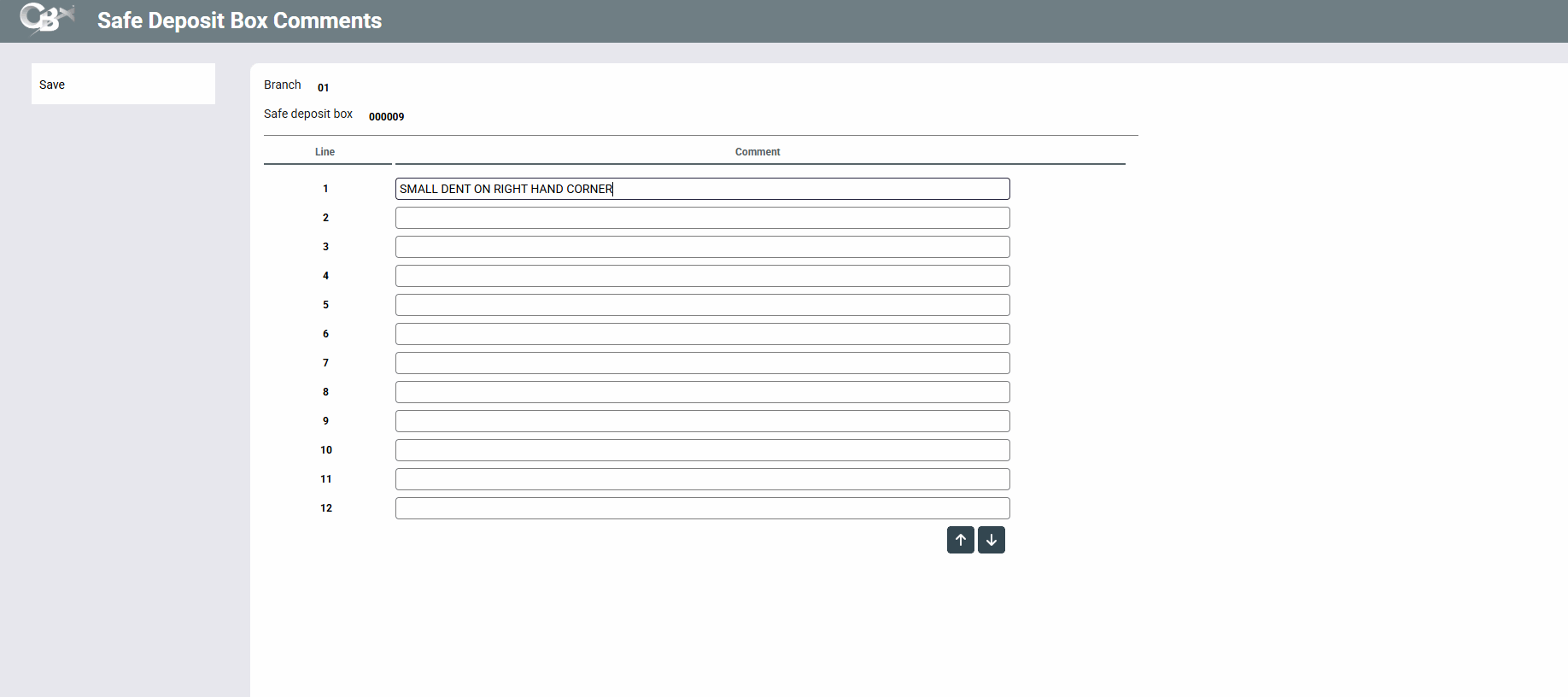This screenshot has height=697, width=1568.
Task: Save the safe deposit box comments
Action: (52, 85)
